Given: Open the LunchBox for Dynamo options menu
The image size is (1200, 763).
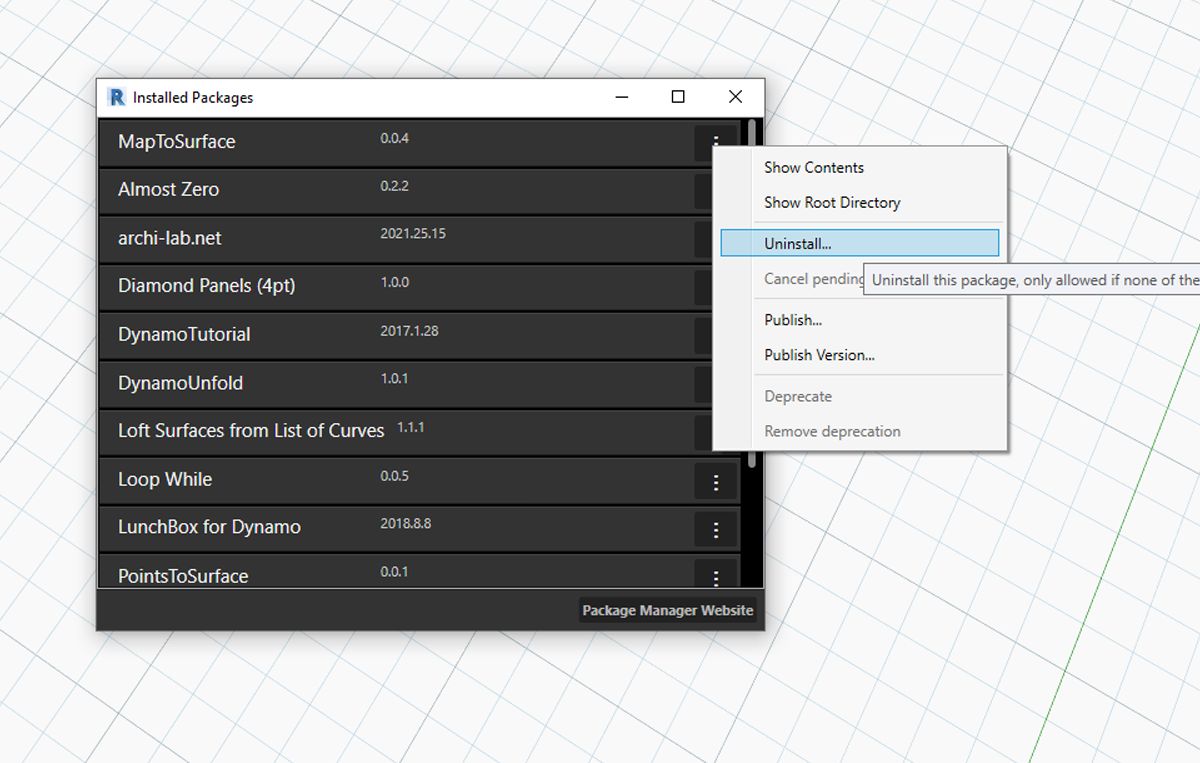Looking at the screenshot, I should point(716,530).
